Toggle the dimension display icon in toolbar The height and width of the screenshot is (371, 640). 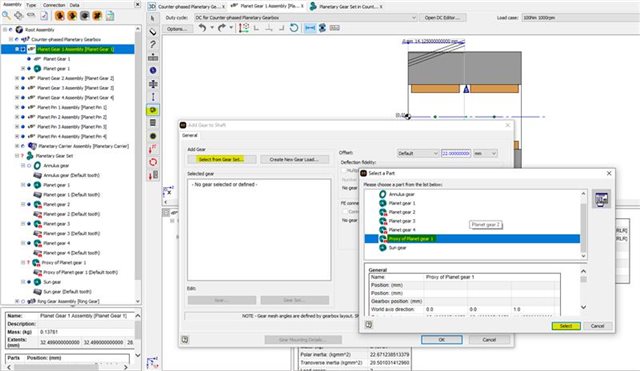pyautogui.click(x=310, y=28)
